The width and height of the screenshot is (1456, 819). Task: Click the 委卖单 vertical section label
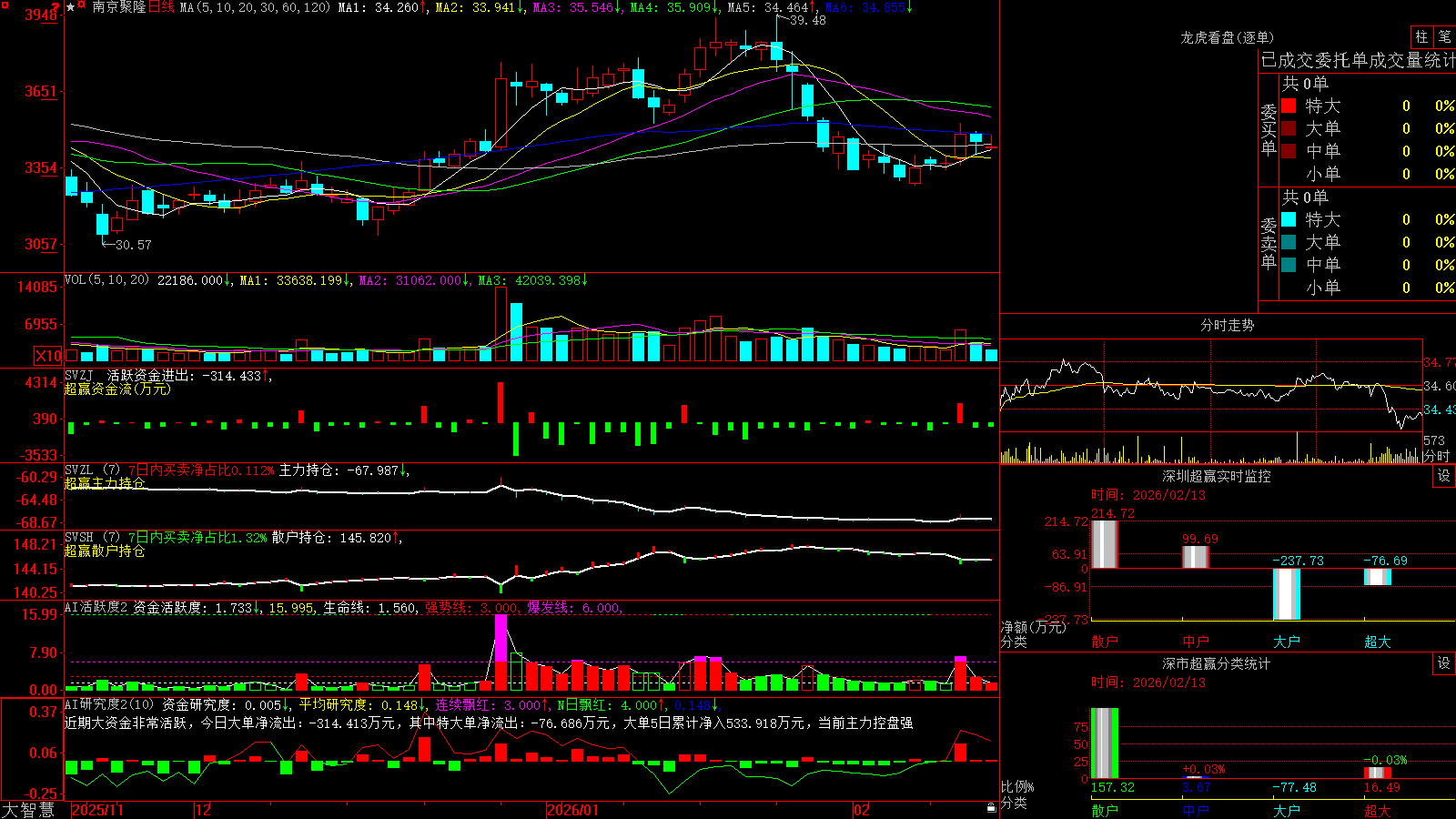coord(1269,243)
